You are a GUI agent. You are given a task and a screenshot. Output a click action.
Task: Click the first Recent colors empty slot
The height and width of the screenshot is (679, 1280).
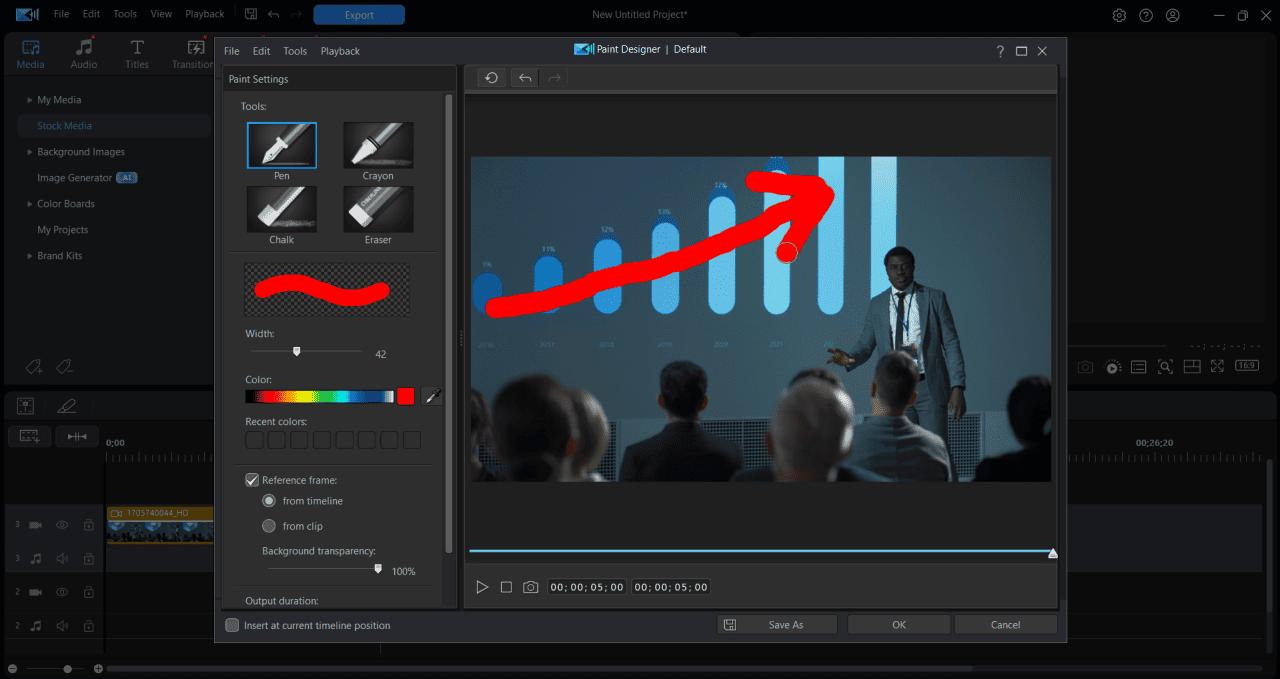(x=254, y=440)
